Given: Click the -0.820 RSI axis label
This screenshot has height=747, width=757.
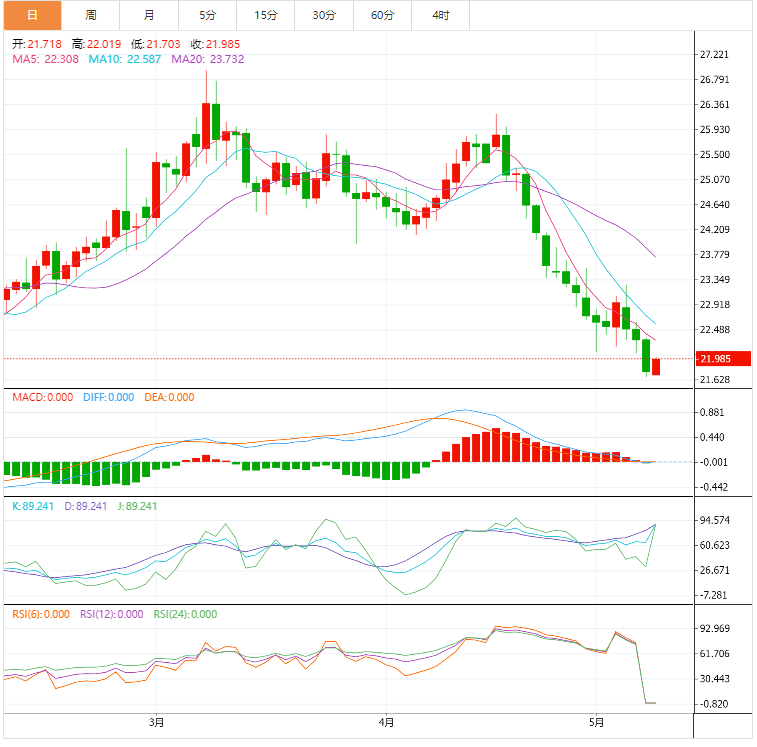Looking at the screenshot, I should (714, 704).
